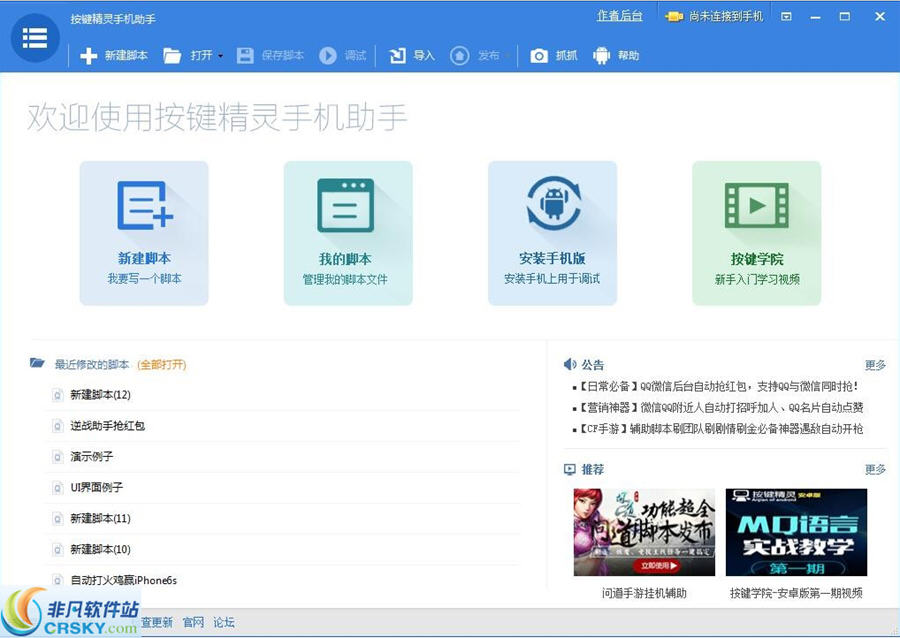The height and width of the screenshot is (638, 900).
Task: Click file icon beside 新建脚本(11)
Action: pyautogui.click(x=57, y=519)
